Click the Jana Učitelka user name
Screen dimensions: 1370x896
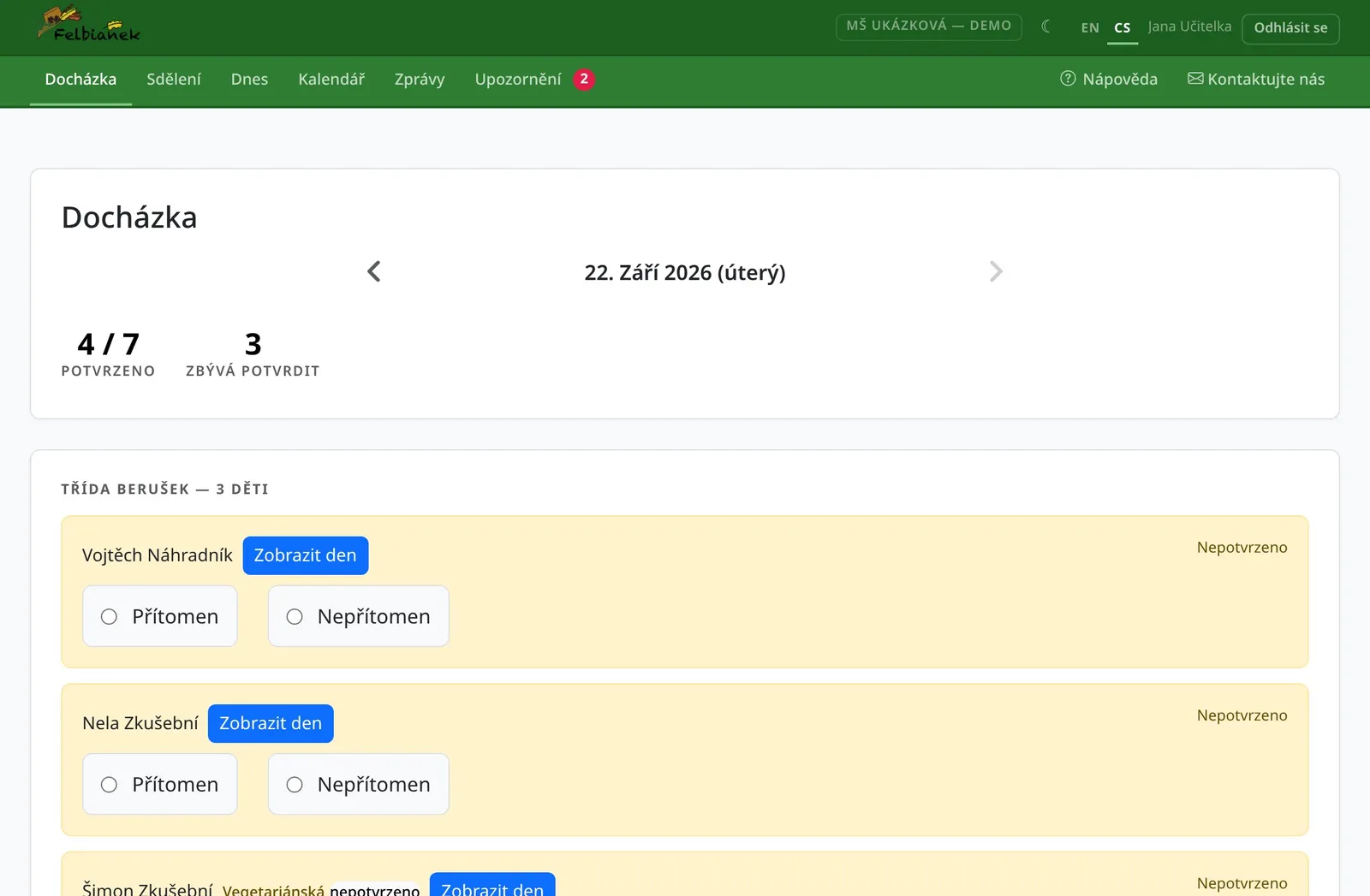coord(1190,27)
